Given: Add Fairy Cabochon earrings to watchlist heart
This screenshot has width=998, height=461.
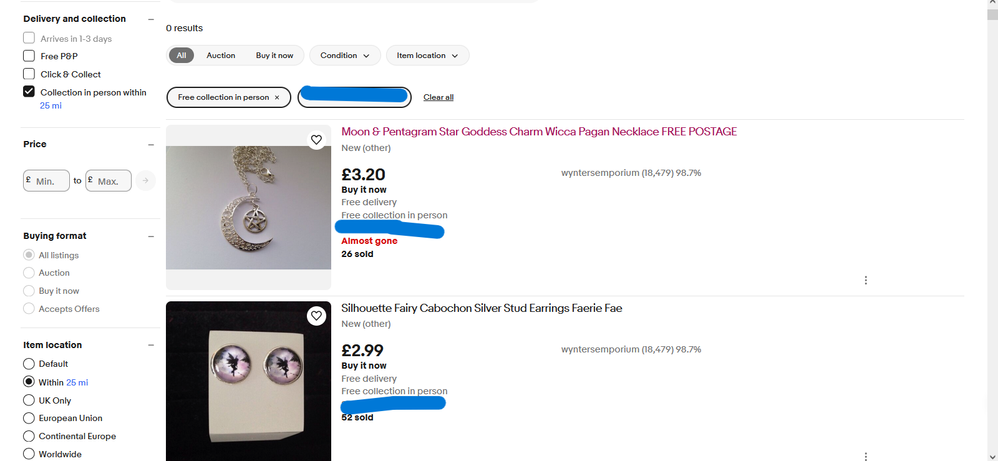Looking at the screenshot, I should tap(316, 316).
